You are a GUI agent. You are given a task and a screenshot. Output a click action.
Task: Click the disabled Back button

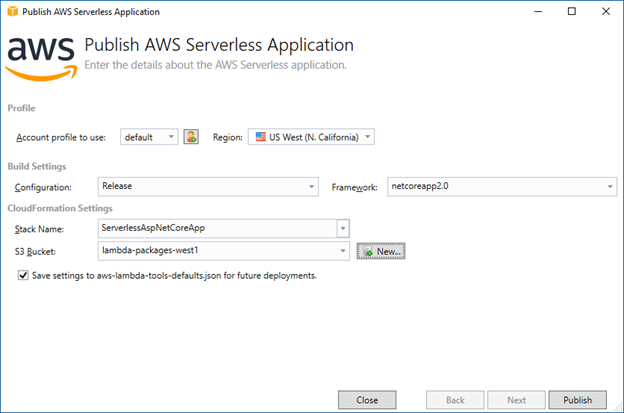tap(455, 400)
